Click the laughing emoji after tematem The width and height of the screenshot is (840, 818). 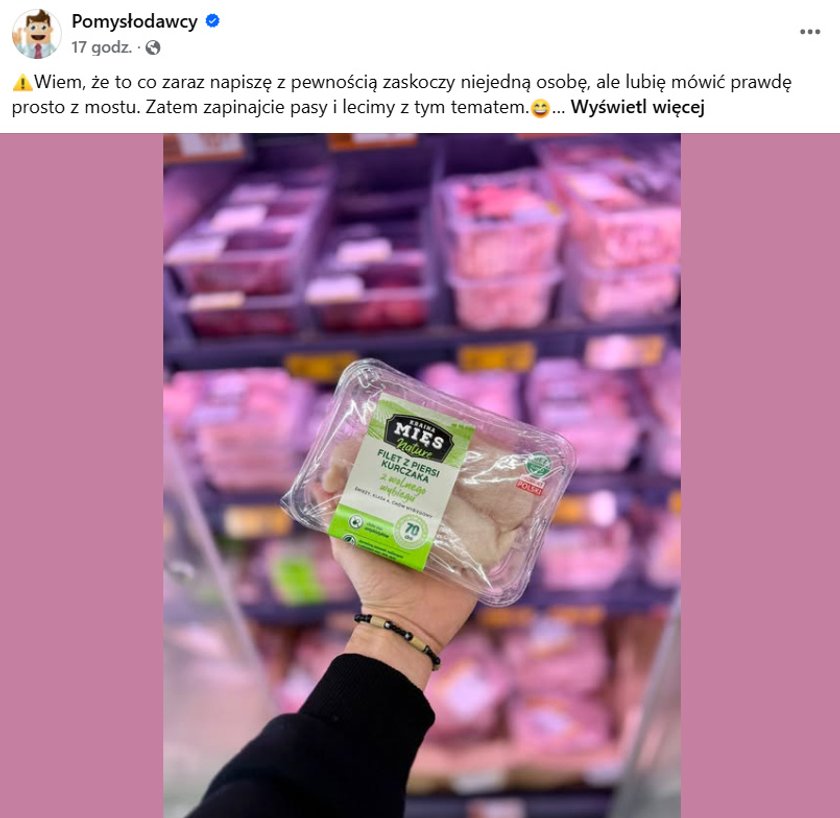click(540, 109)
